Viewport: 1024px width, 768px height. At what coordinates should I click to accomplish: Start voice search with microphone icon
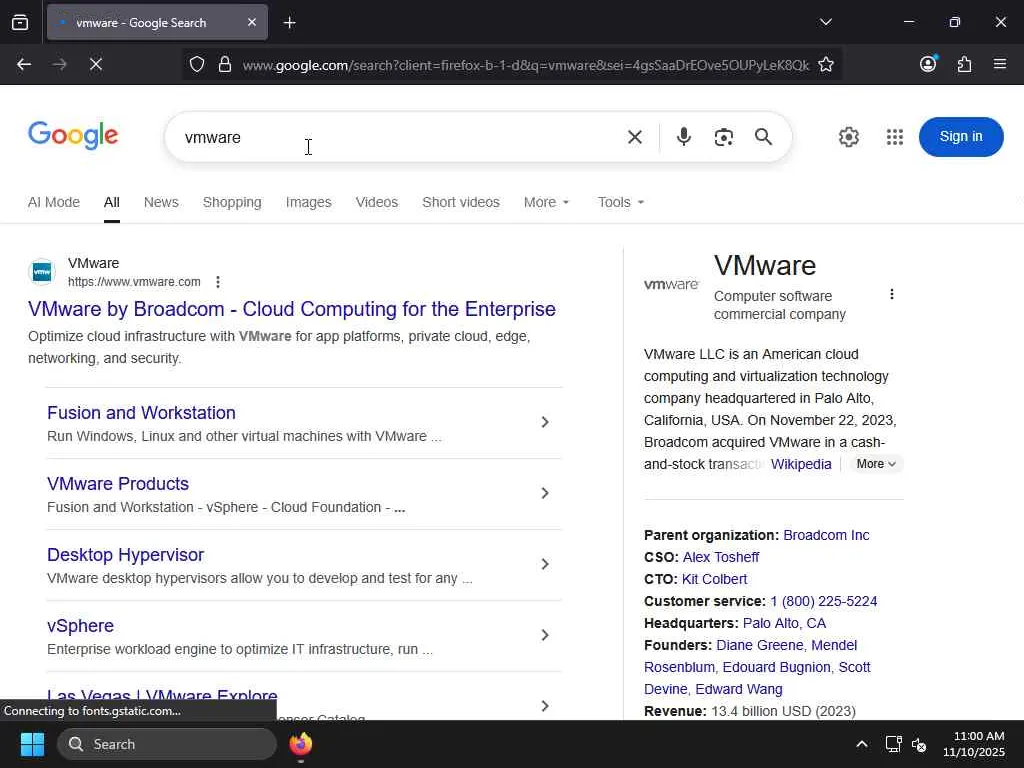coord(684,136)
